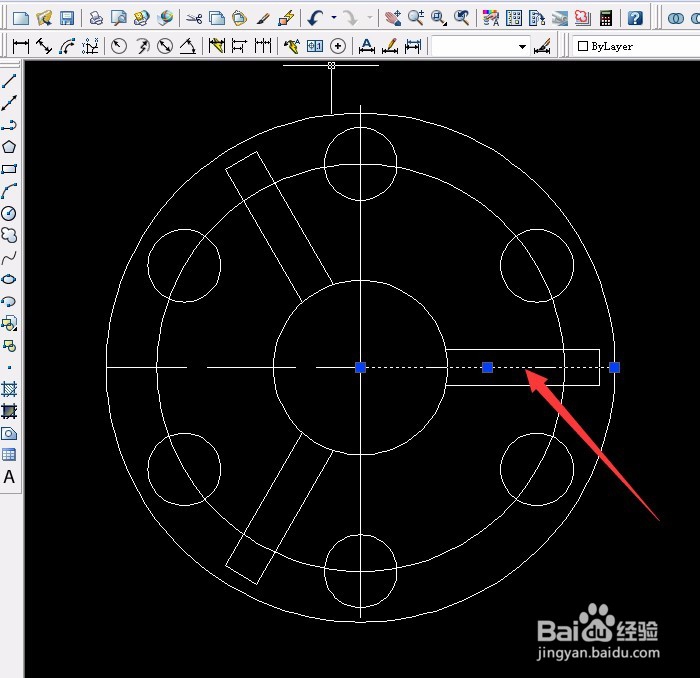Viewport: 700px width, 678px height.
Task: Select Linear dimension tool
Action: pyautogui.click(x=21, y=46)
